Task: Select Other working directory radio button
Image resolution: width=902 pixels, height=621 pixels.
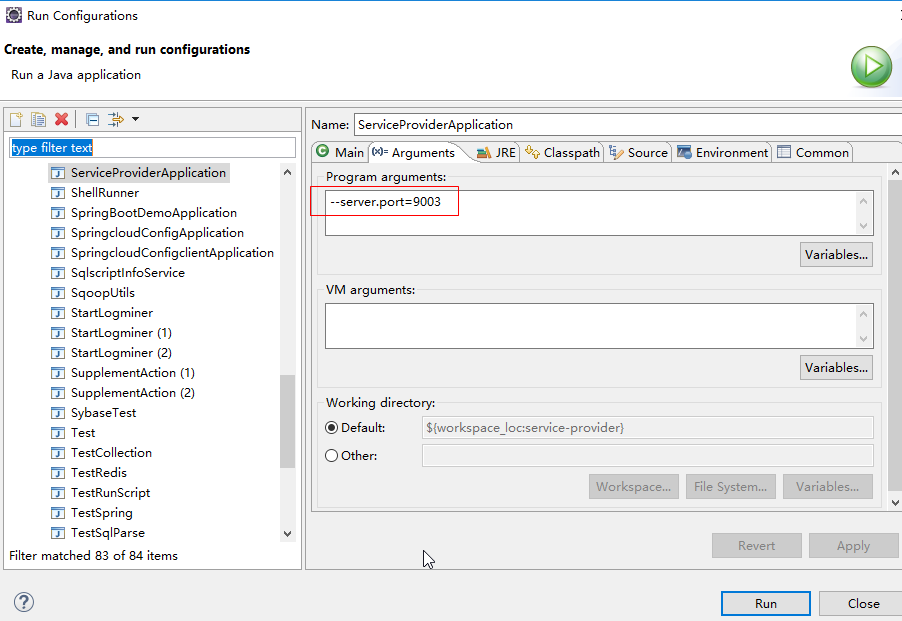Action: pos(331,456)
